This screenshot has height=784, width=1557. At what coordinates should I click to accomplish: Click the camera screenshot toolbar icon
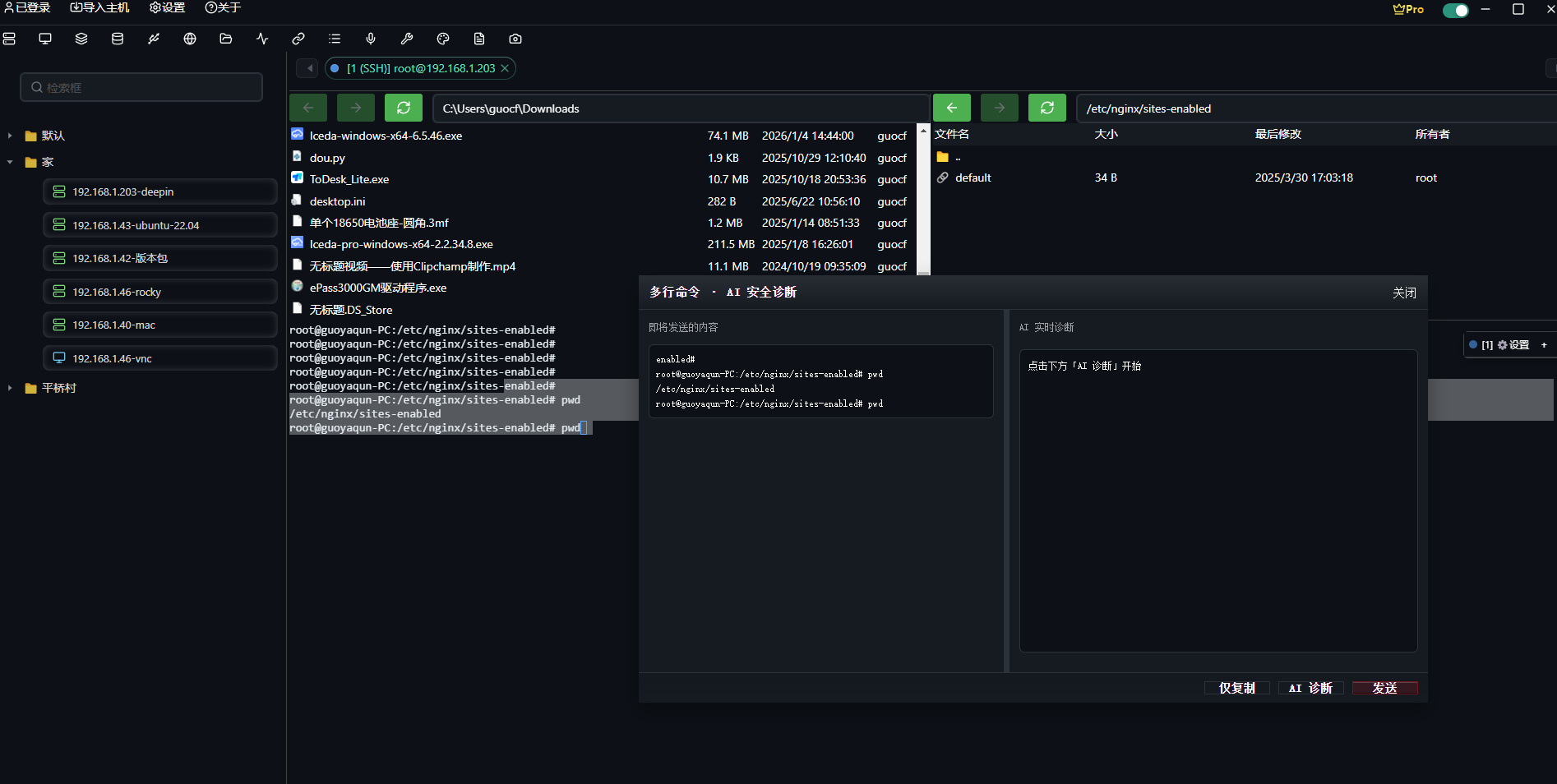(515, 39)
